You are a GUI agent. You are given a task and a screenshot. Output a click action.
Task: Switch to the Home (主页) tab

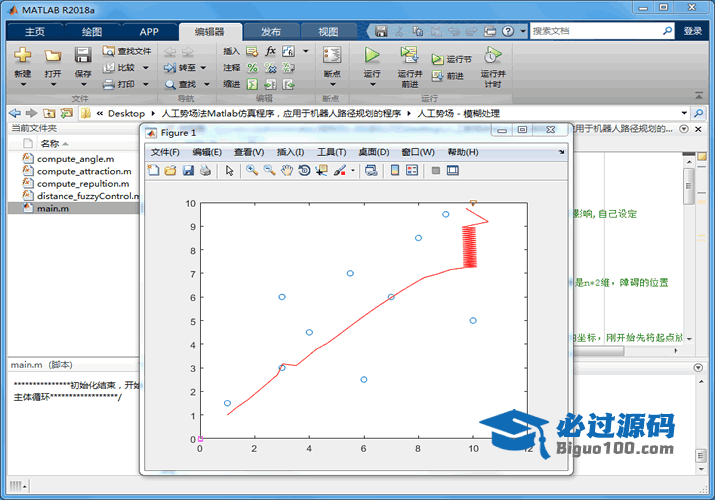[x=35, y=31]
